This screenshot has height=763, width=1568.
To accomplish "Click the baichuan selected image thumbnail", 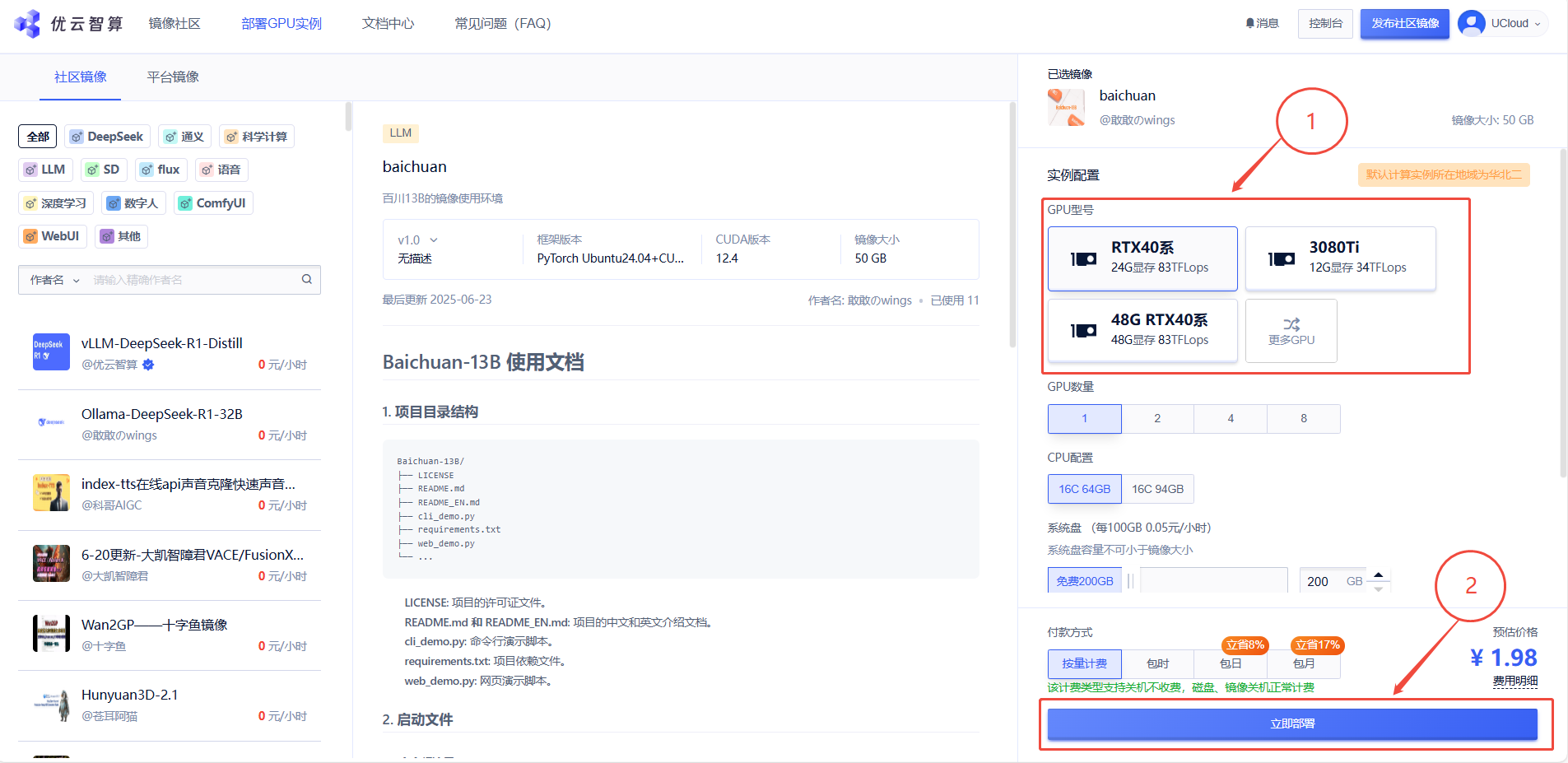I will 1066,107.
